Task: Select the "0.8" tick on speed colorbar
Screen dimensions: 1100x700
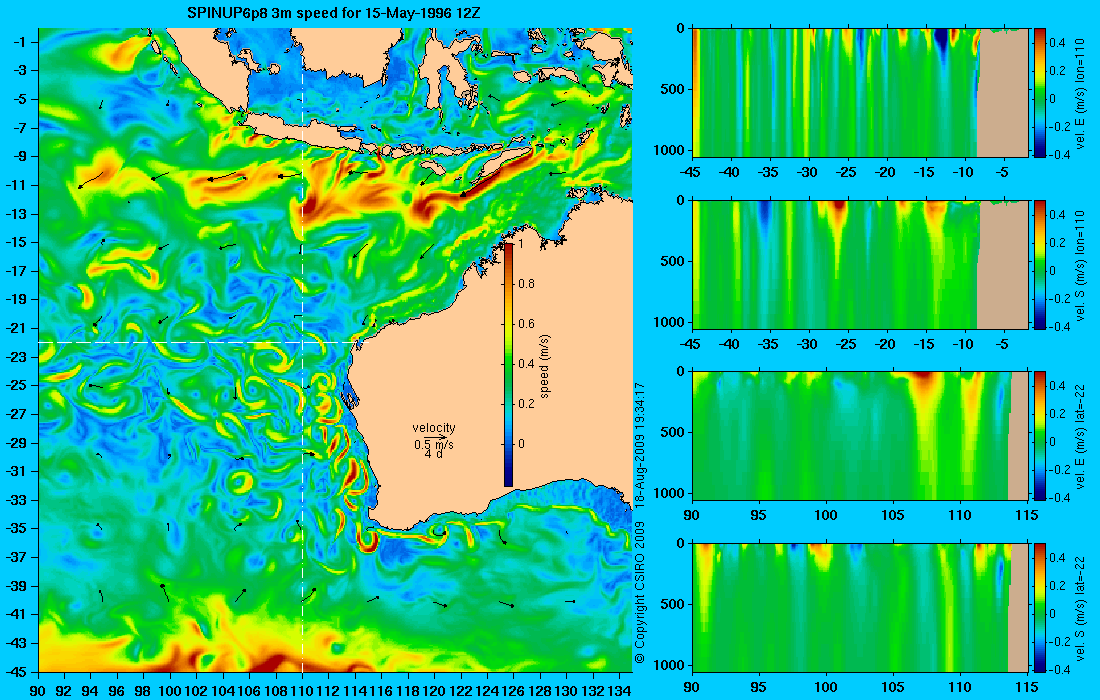Action: point(526,283)
